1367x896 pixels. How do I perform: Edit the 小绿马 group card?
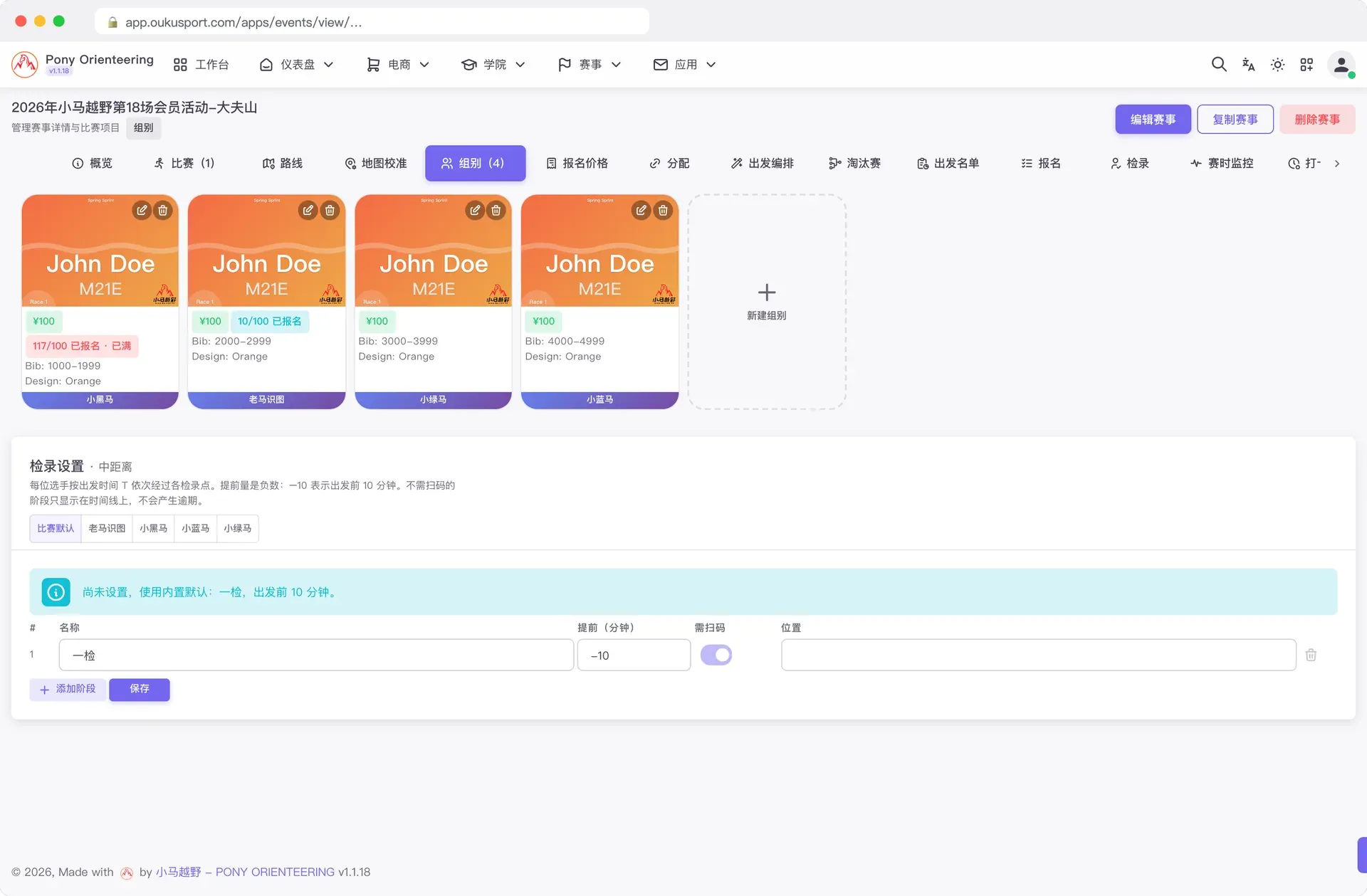coord(475,210)
